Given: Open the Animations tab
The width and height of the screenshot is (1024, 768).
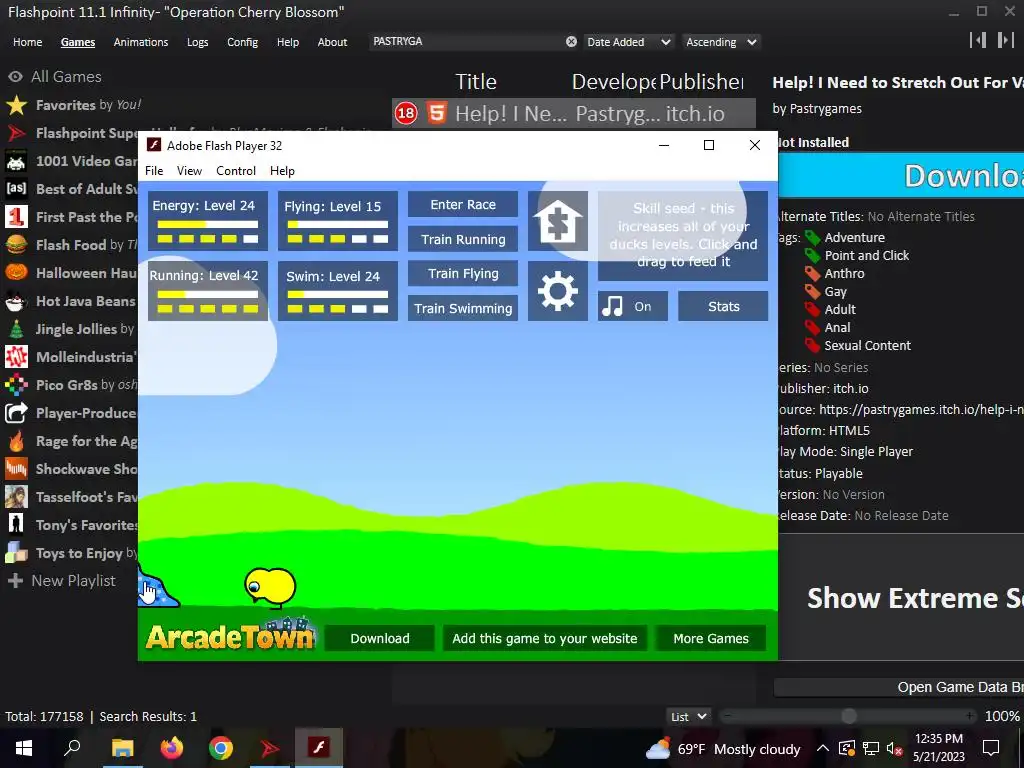Looking at the screenshot, I should (141, 42).
